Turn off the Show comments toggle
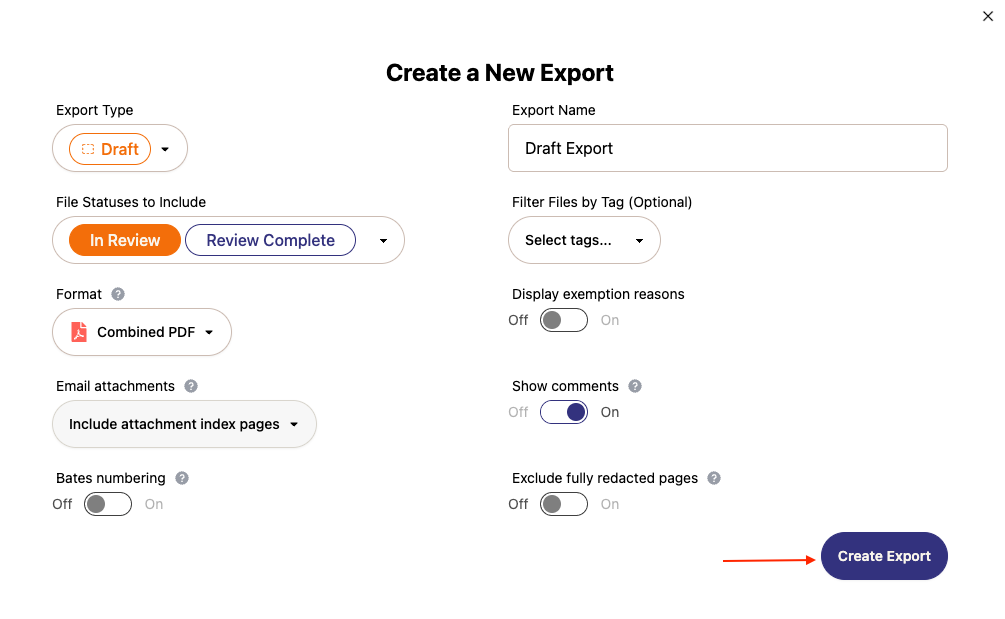 click(x=563, y=412)
